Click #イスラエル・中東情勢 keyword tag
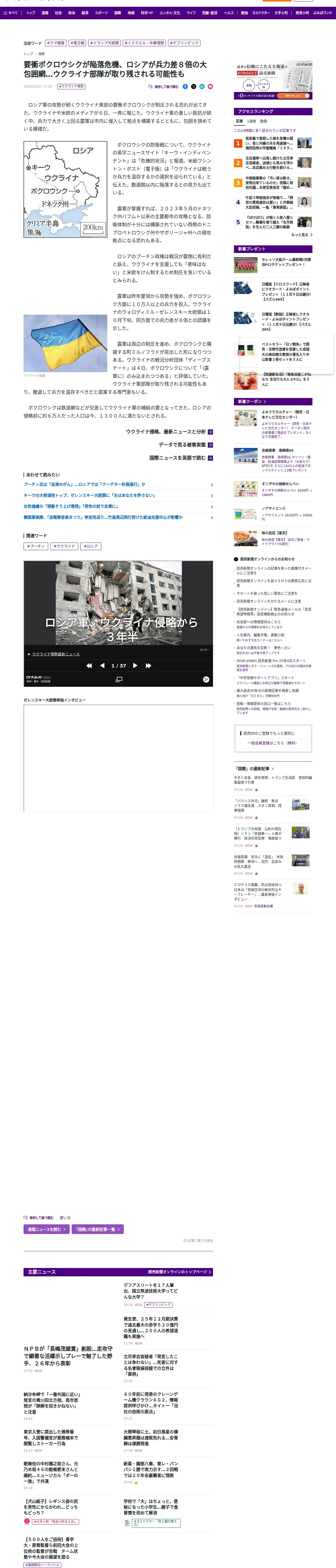Image resolution: width=336 pixels, height=1568 pixels. tap(144, 43)
